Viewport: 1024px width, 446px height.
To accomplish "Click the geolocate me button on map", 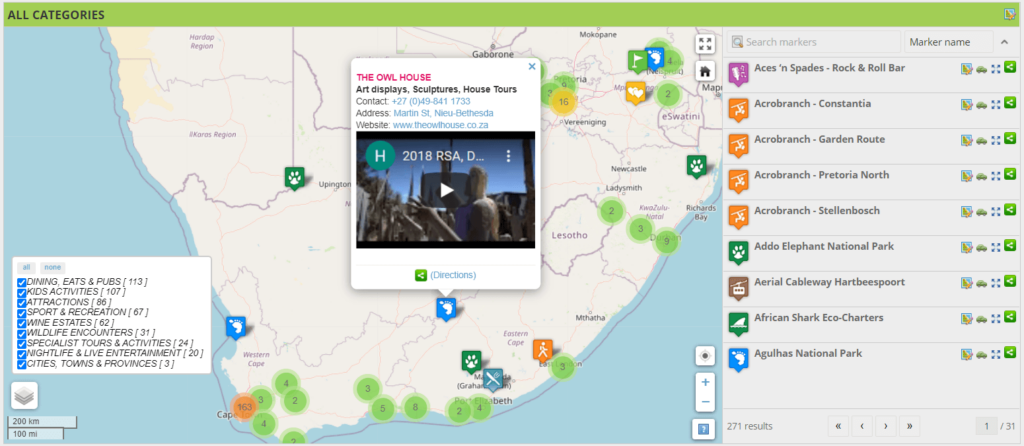I will (x=706, y=356).
